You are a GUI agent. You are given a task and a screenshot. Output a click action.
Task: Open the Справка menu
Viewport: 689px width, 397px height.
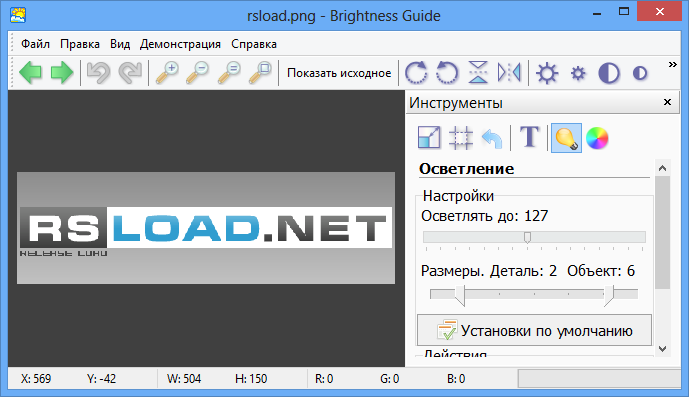coord(254,44)
